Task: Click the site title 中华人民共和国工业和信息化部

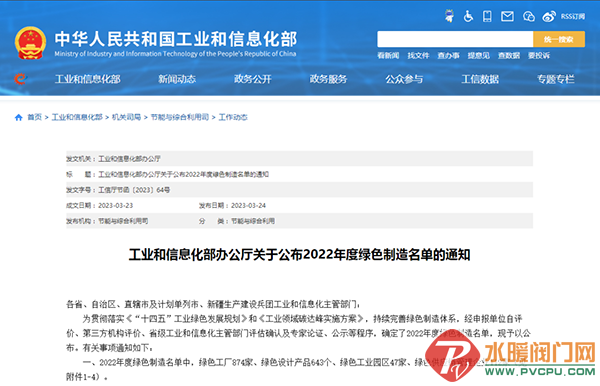Action: (176, 39)
